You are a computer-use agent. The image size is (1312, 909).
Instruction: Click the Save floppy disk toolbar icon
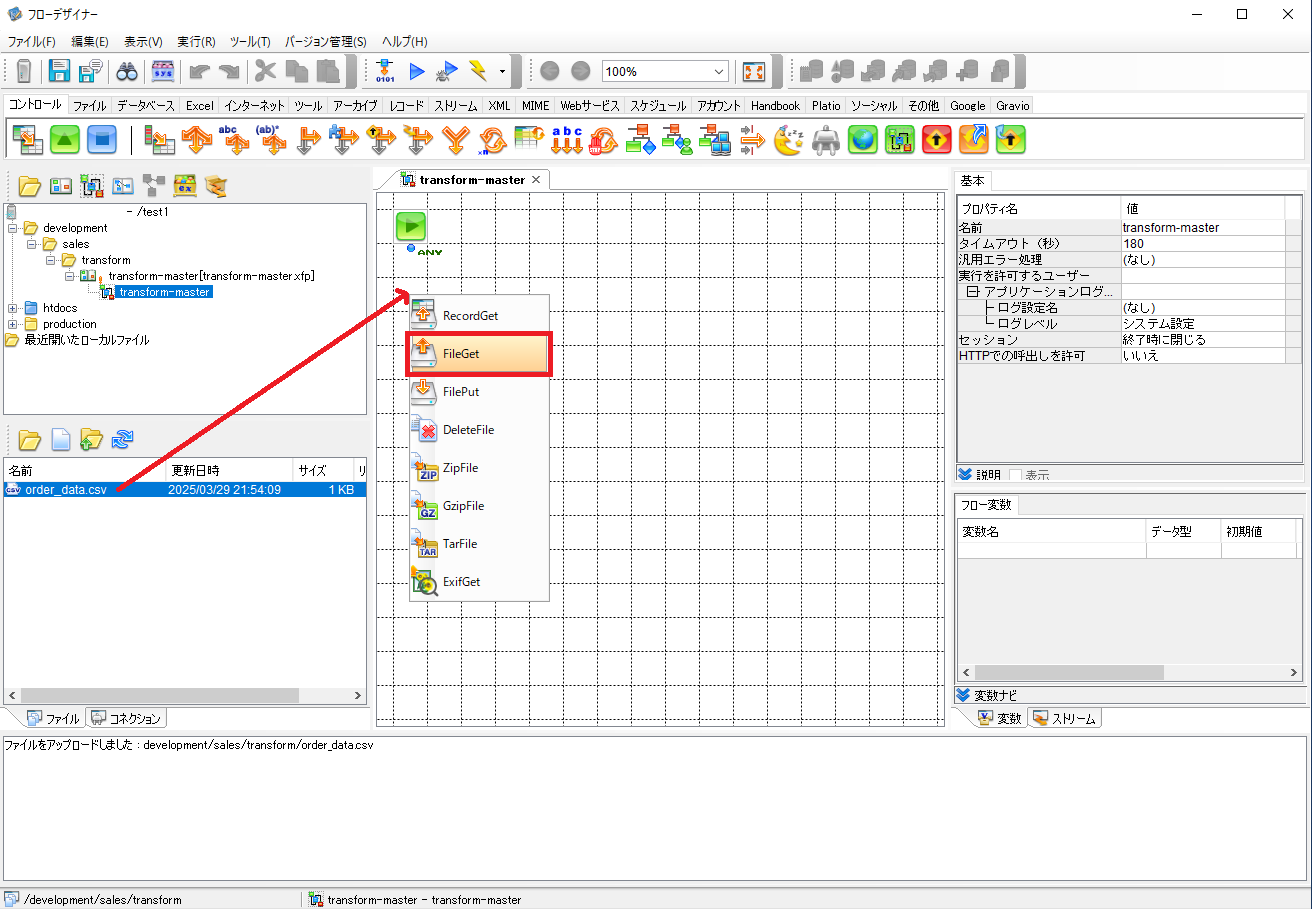pos(60,71)
